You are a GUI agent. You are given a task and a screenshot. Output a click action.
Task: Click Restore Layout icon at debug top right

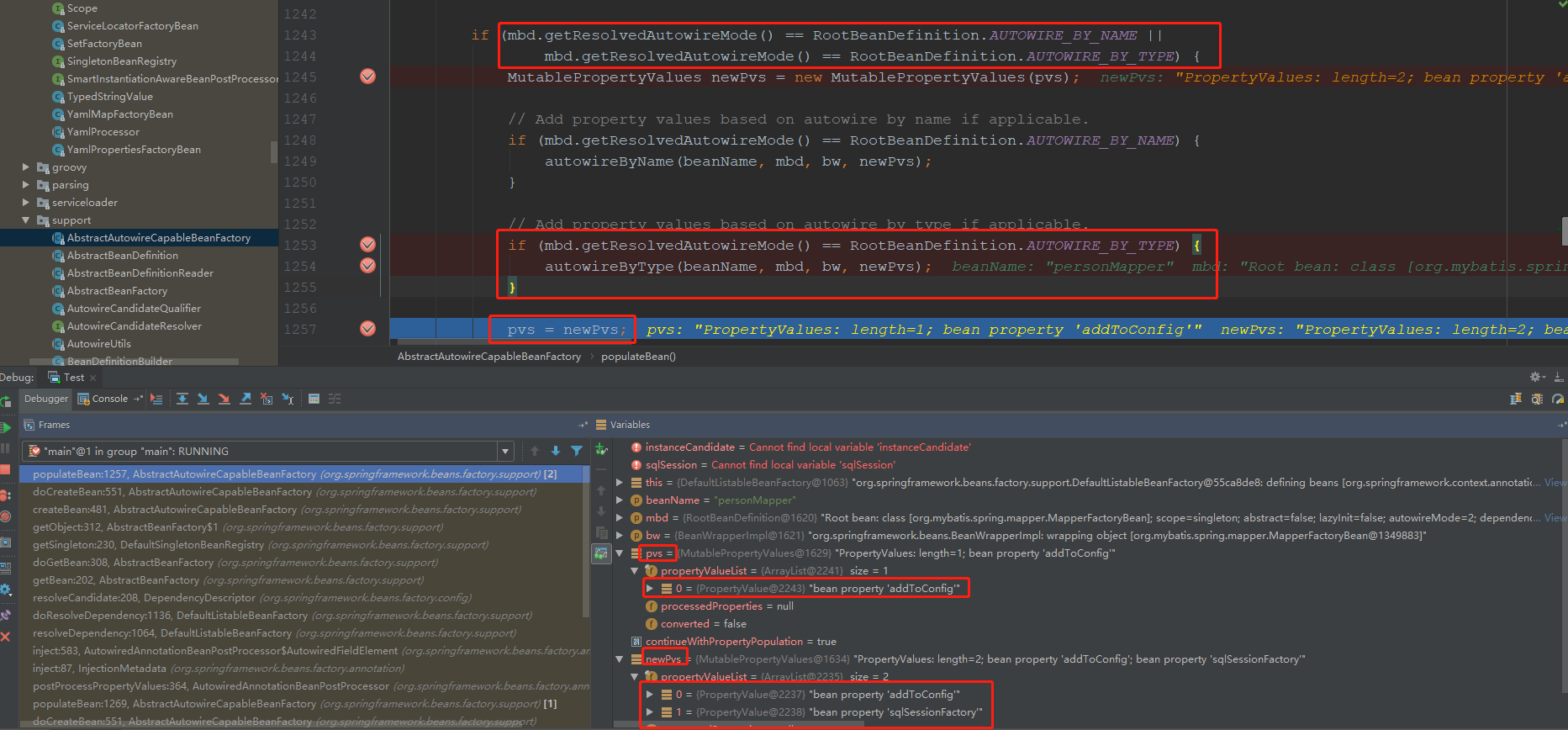1516,399
